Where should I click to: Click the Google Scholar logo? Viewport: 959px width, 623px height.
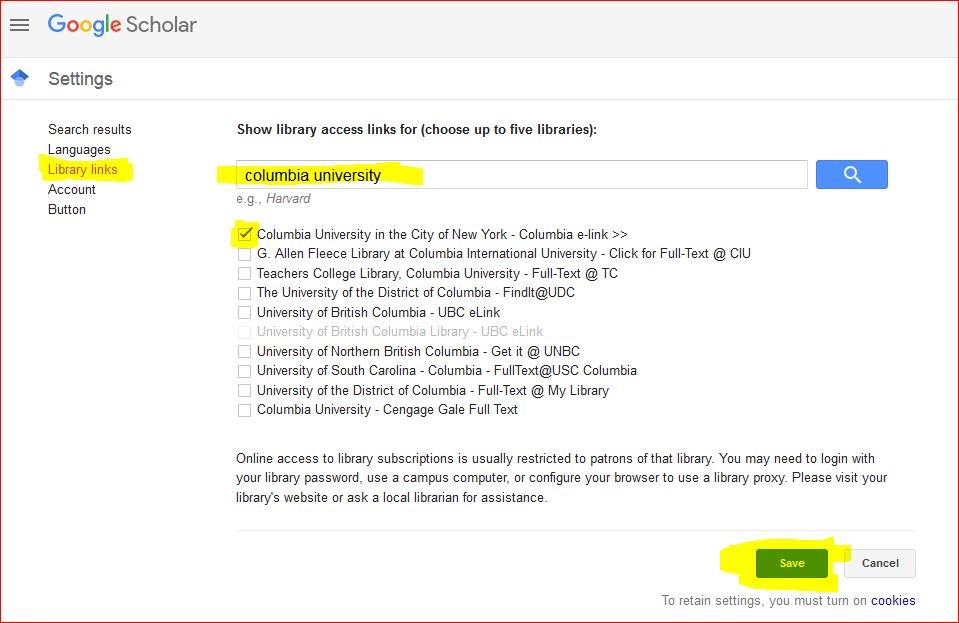[x=122, y=25]
